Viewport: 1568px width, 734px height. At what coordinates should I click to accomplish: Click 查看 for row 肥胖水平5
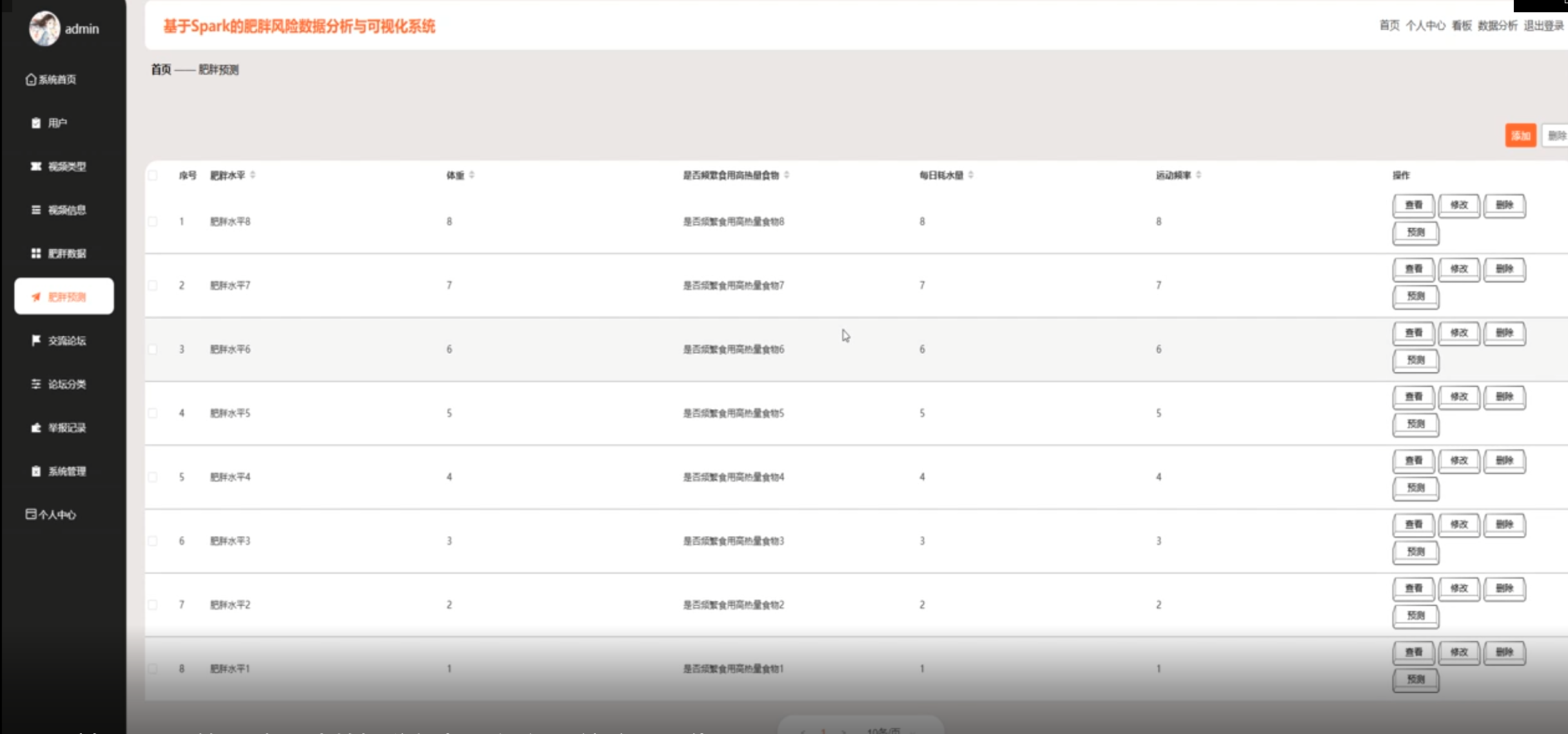1414,397
